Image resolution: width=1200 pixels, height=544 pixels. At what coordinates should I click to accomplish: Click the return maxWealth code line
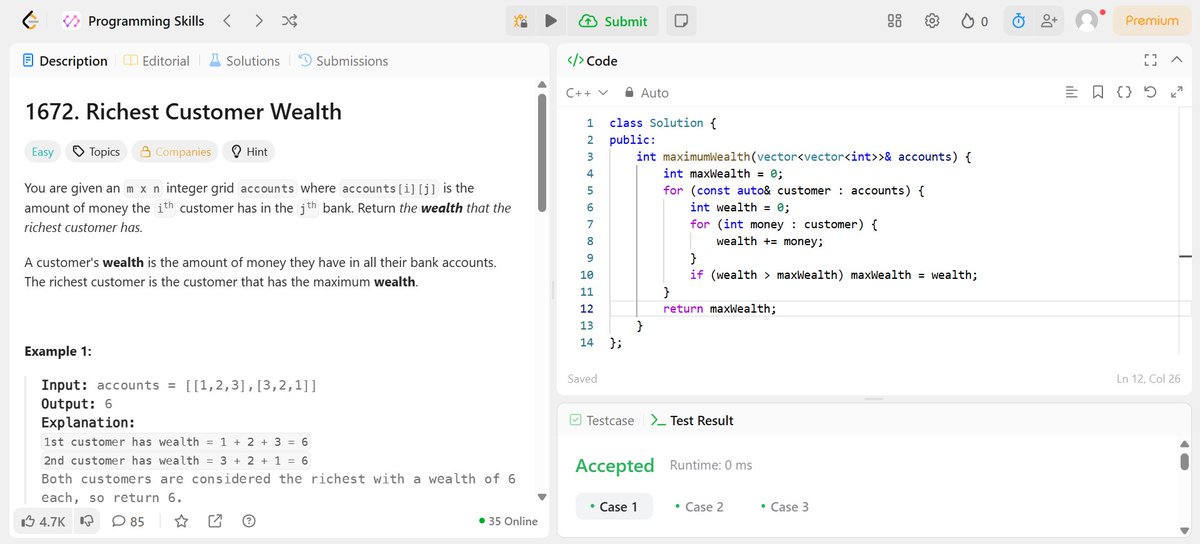pyautogui.click(x=719, y=309)
